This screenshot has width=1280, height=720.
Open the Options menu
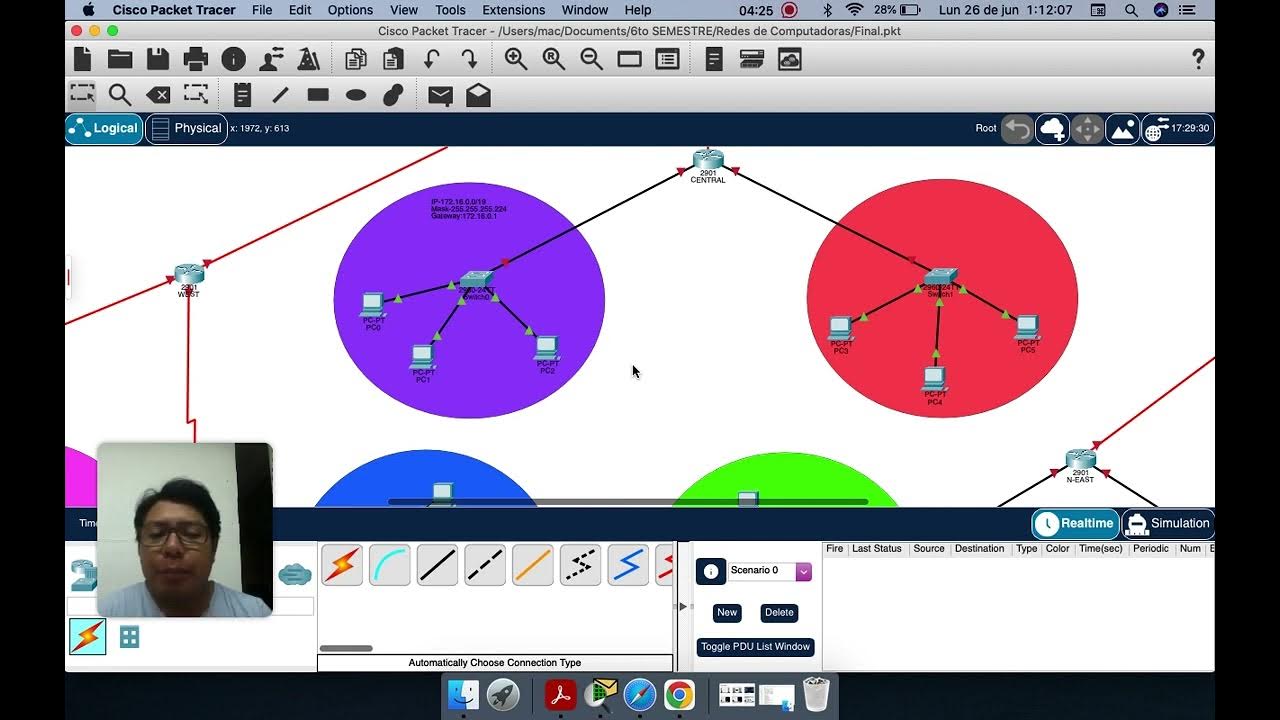tap(350, 10)
